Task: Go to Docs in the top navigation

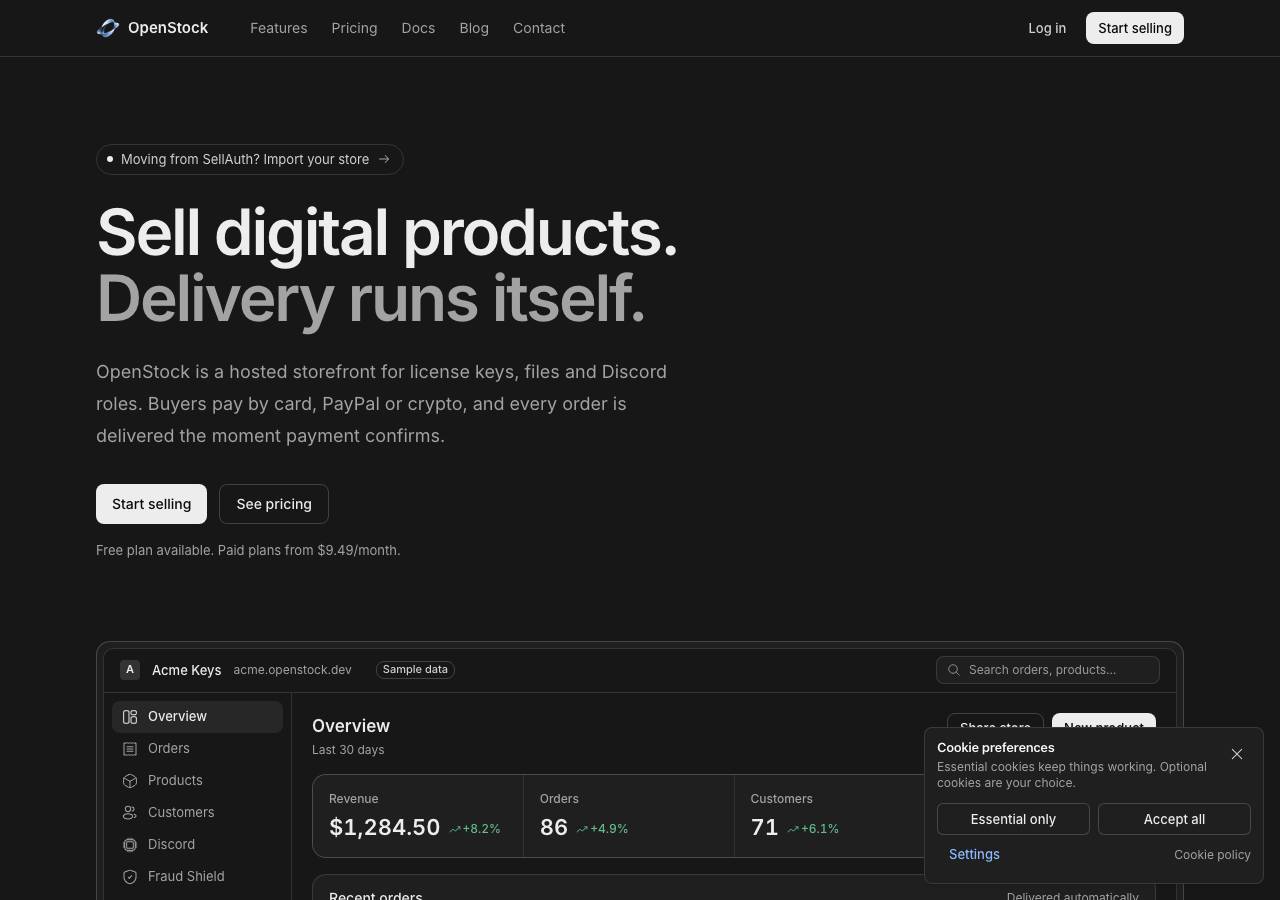Action: click(418, 28)
